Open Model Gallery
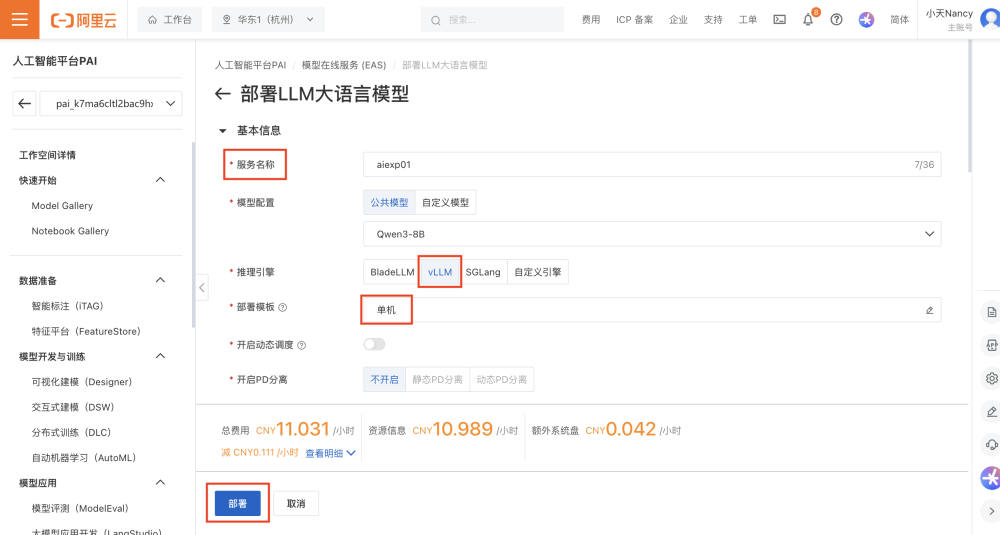 [x=62, y=205]
